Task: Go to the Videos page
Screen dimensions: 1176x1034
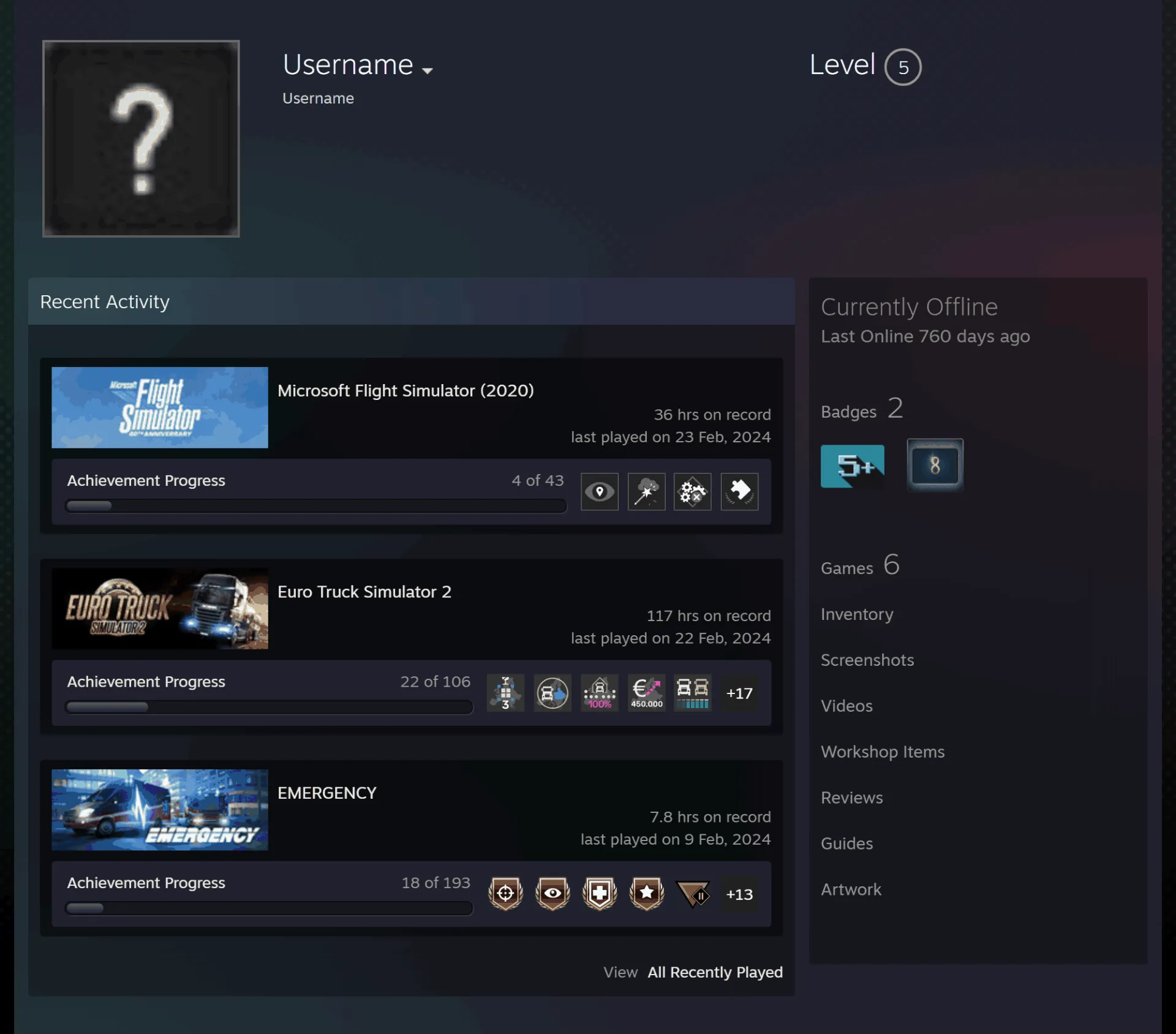Action: pyautogui.click(x=846, y=706)
